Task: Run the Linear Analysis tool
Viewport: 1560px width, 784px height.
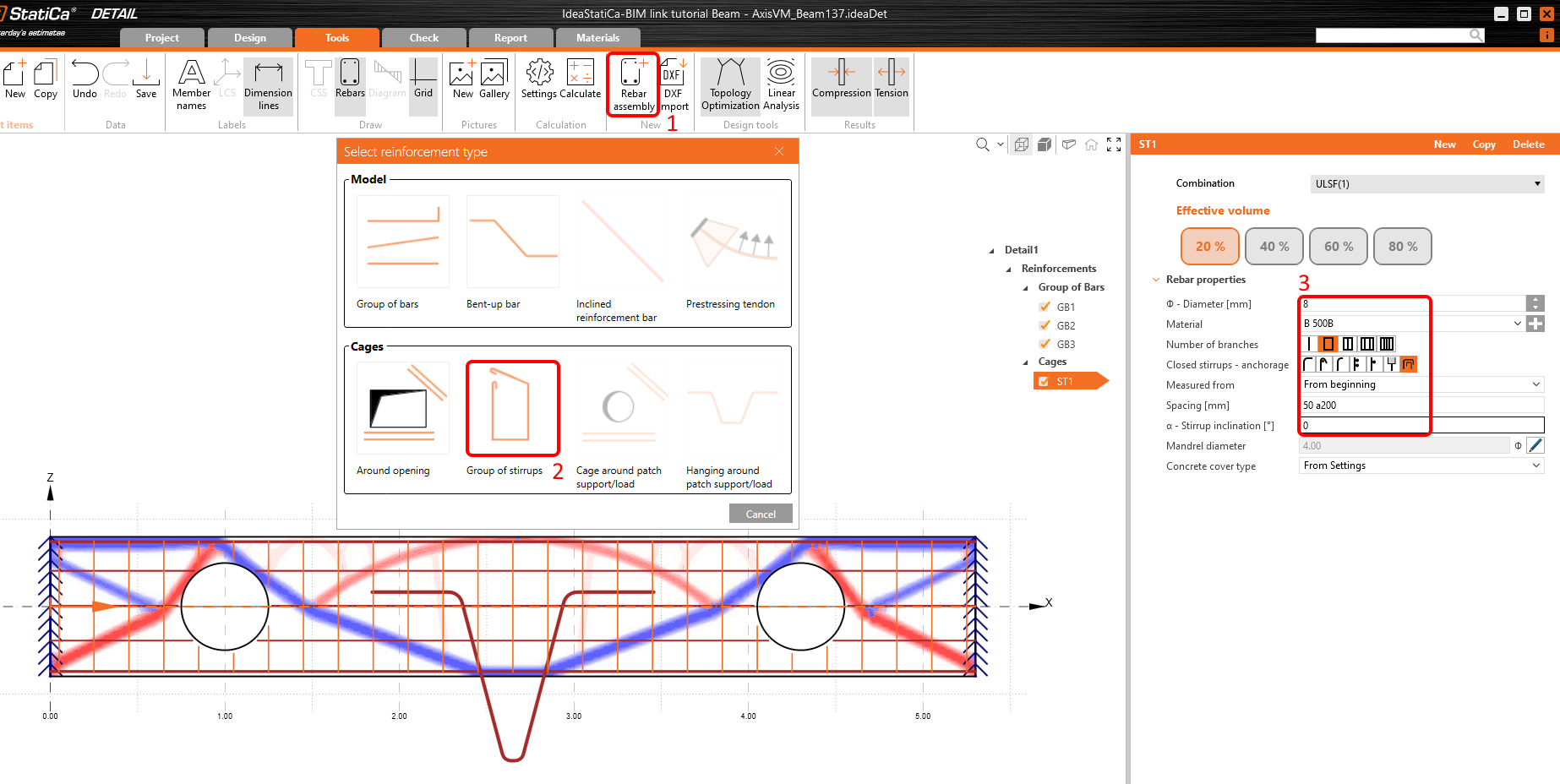Action: pos(781,84)
